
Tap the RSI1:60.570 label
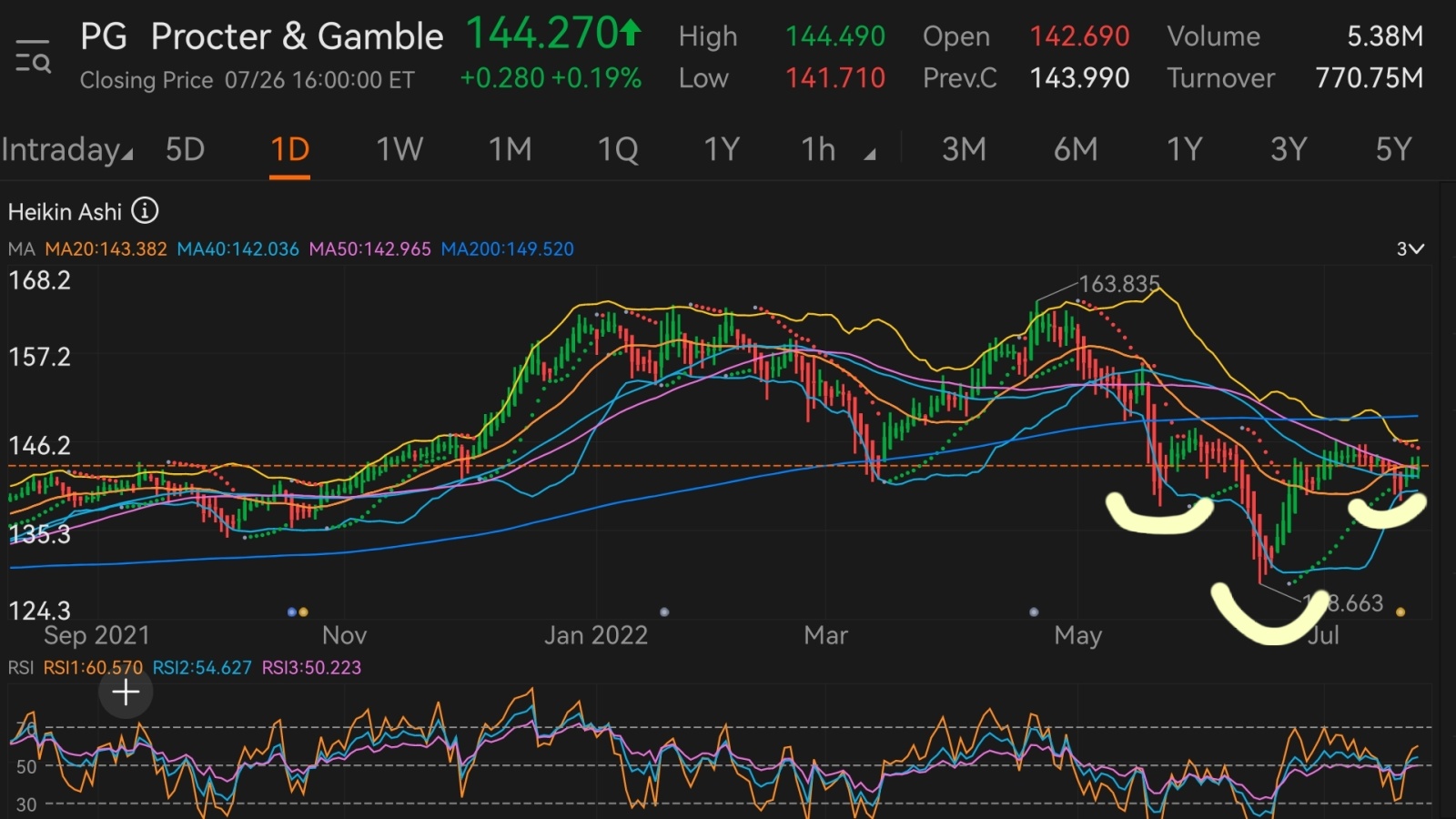[93, 668]
